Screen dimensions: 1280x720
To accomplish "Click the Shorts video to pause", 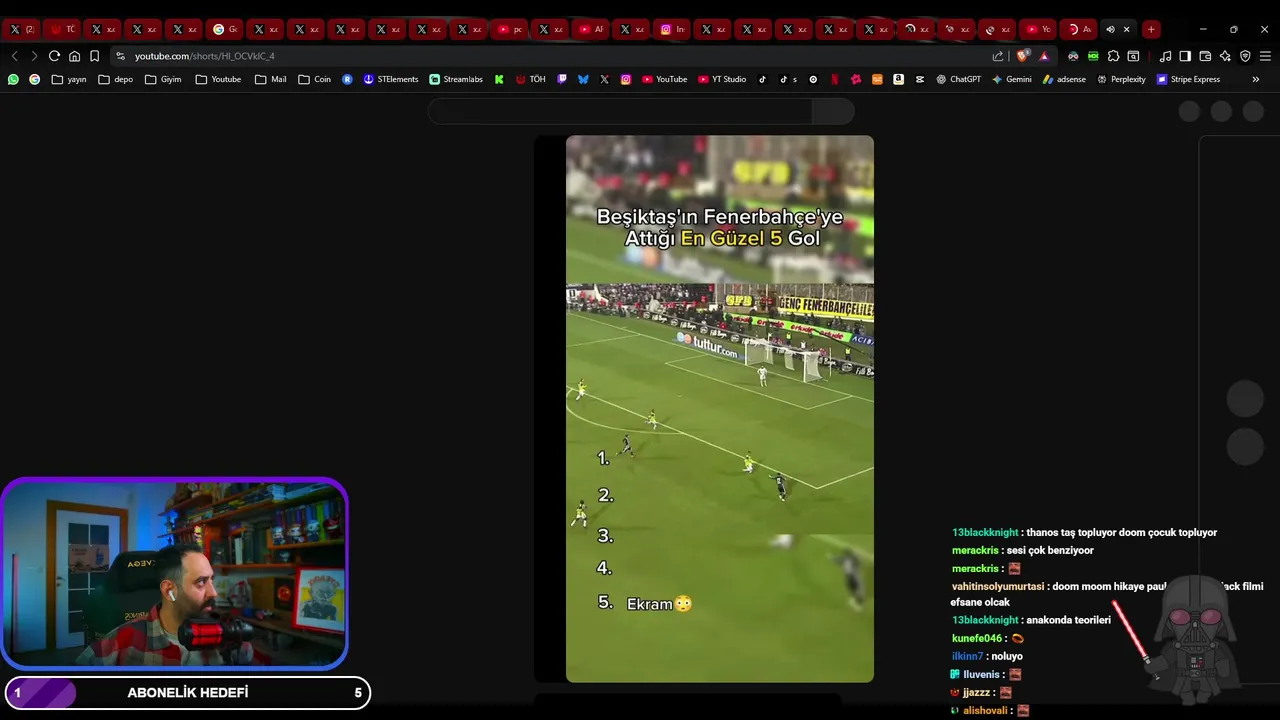I will coord(720,409).
